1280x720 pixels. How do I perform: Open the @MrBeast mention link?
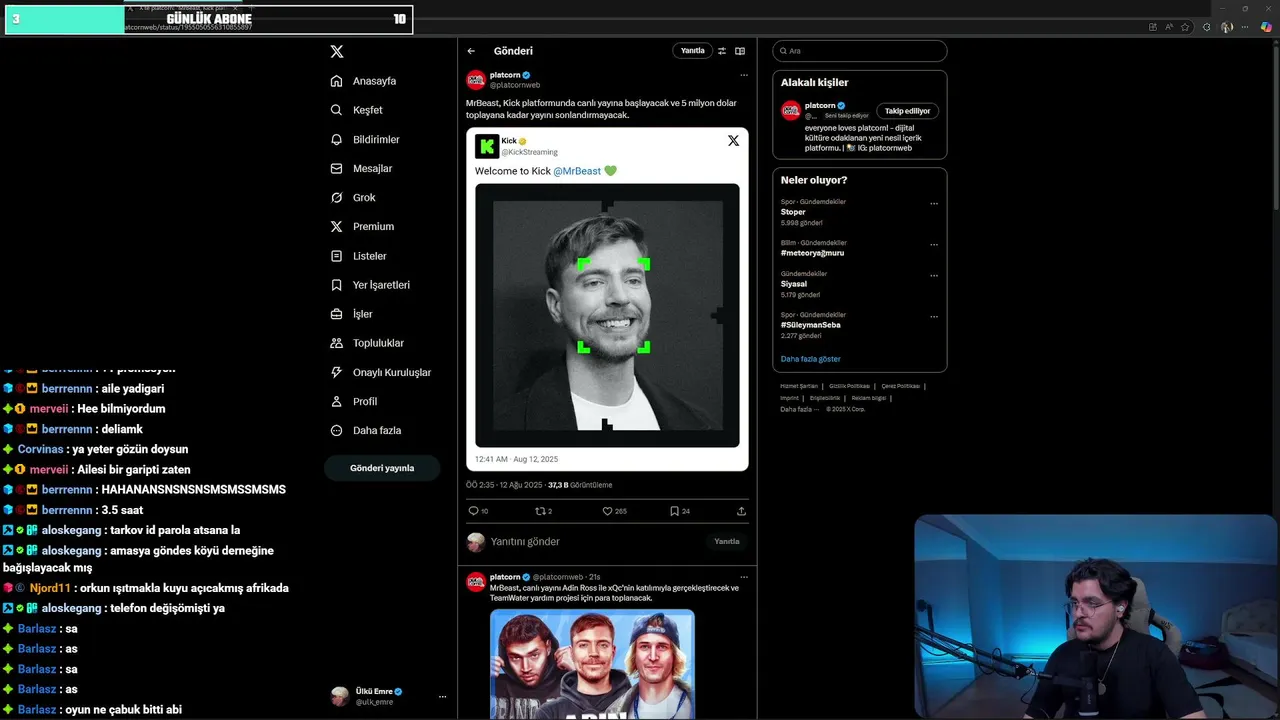click(x=577, y=171)
